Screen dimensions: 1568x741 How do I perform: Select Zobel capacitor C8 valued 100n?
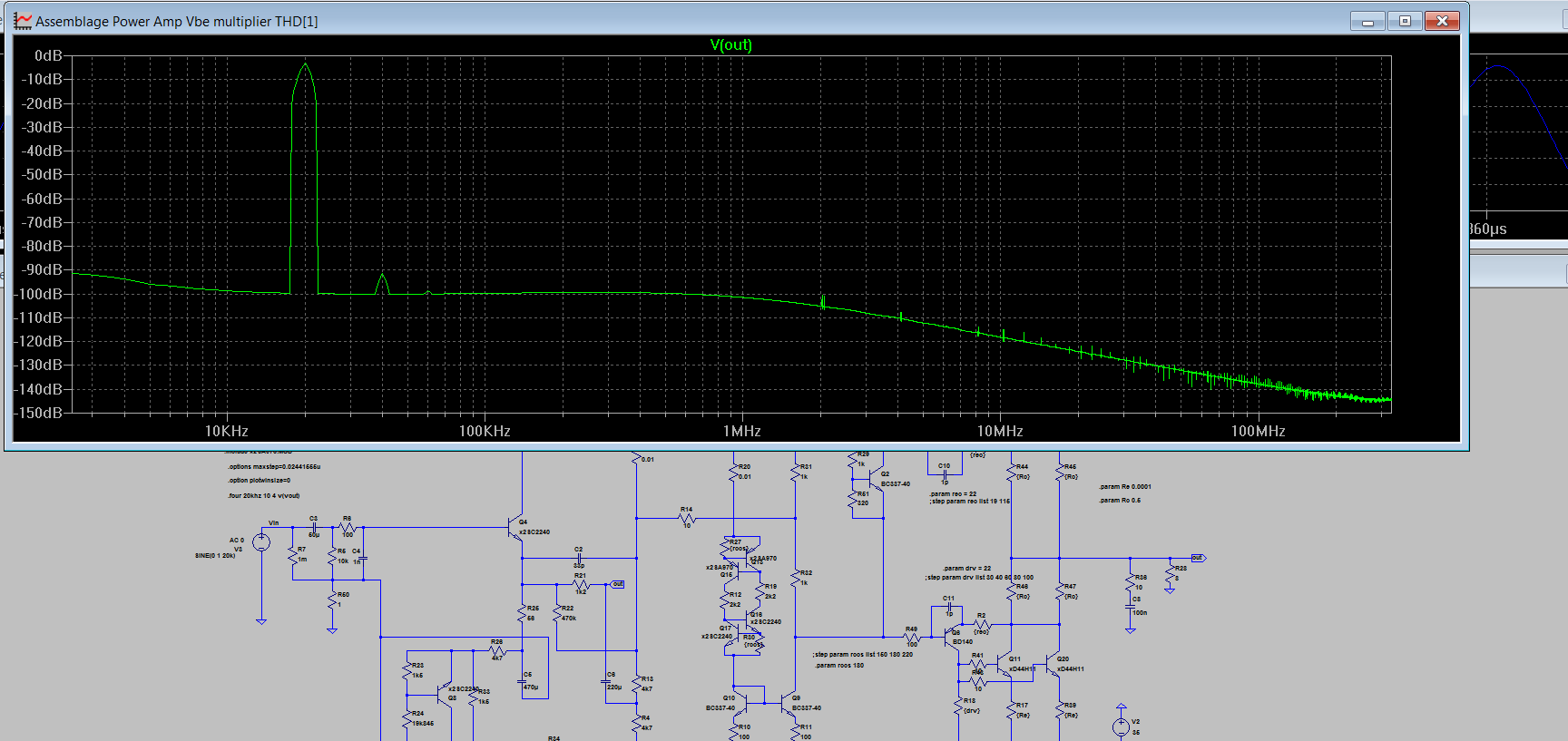tap(1132, 607)
